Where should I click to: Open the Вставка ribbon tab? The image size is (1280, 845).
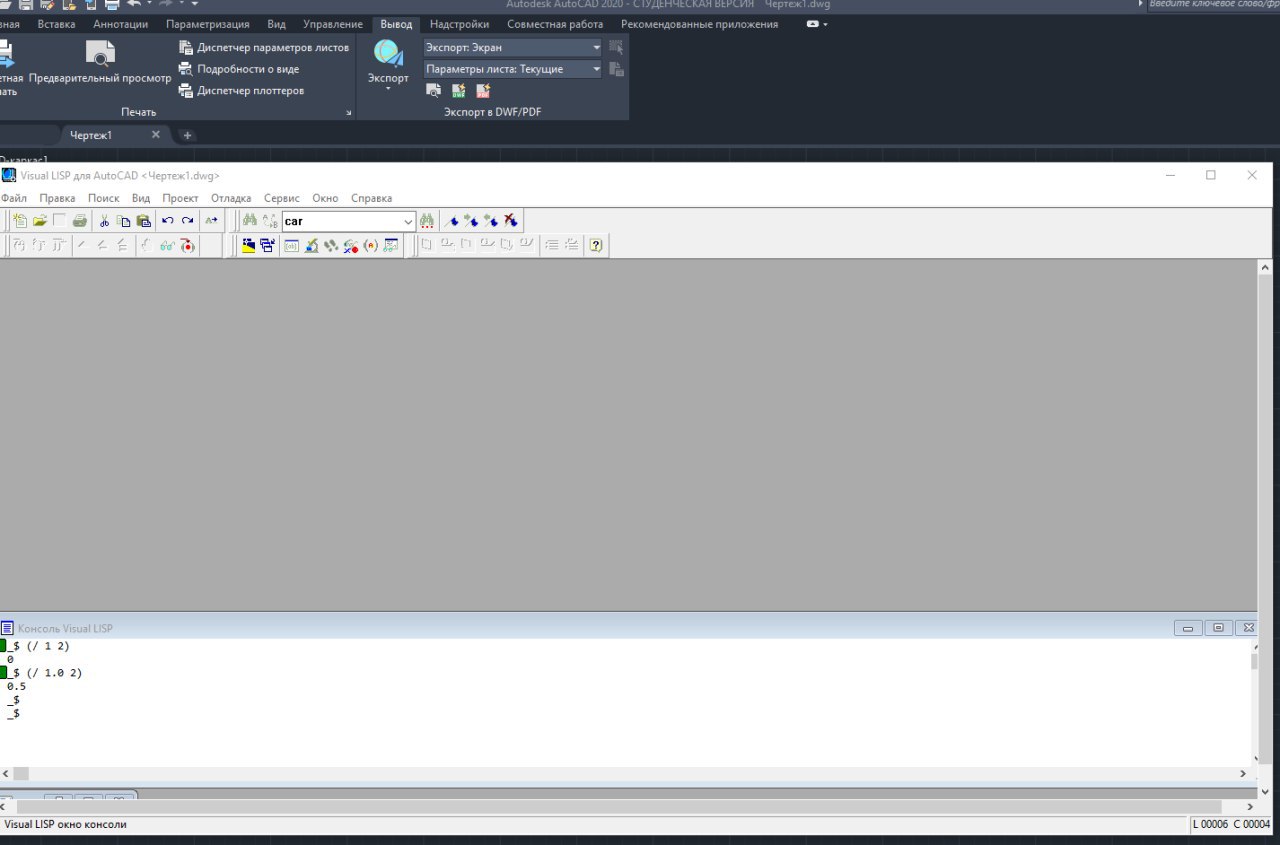[x=56, y=24]
